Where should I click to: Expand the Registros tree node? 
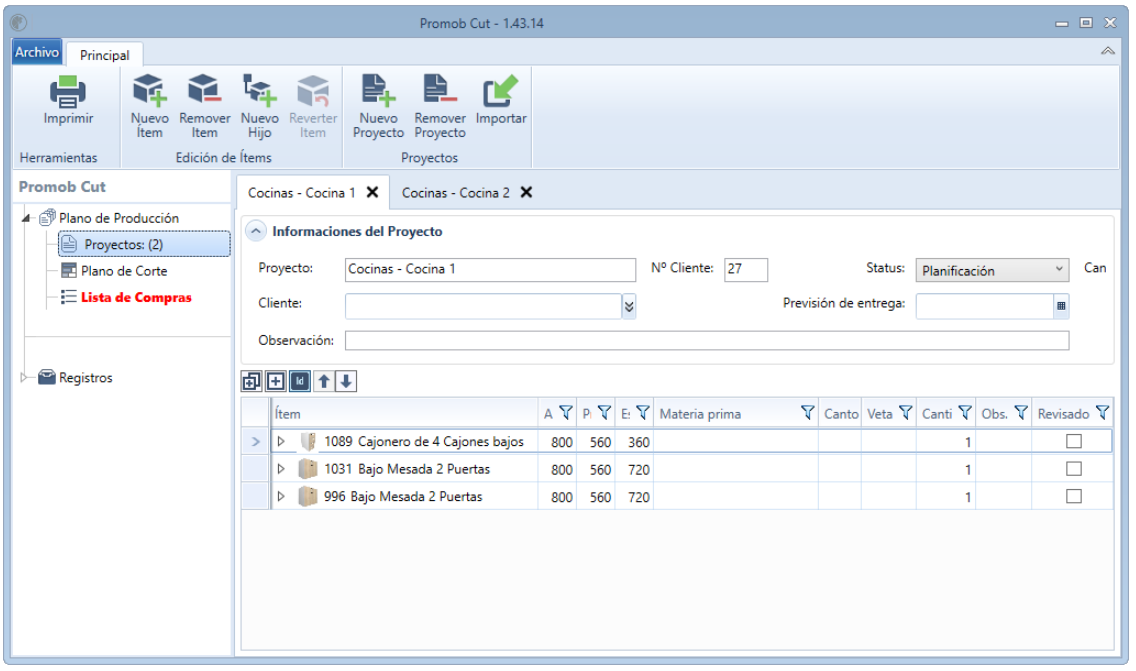coord(24,378)
